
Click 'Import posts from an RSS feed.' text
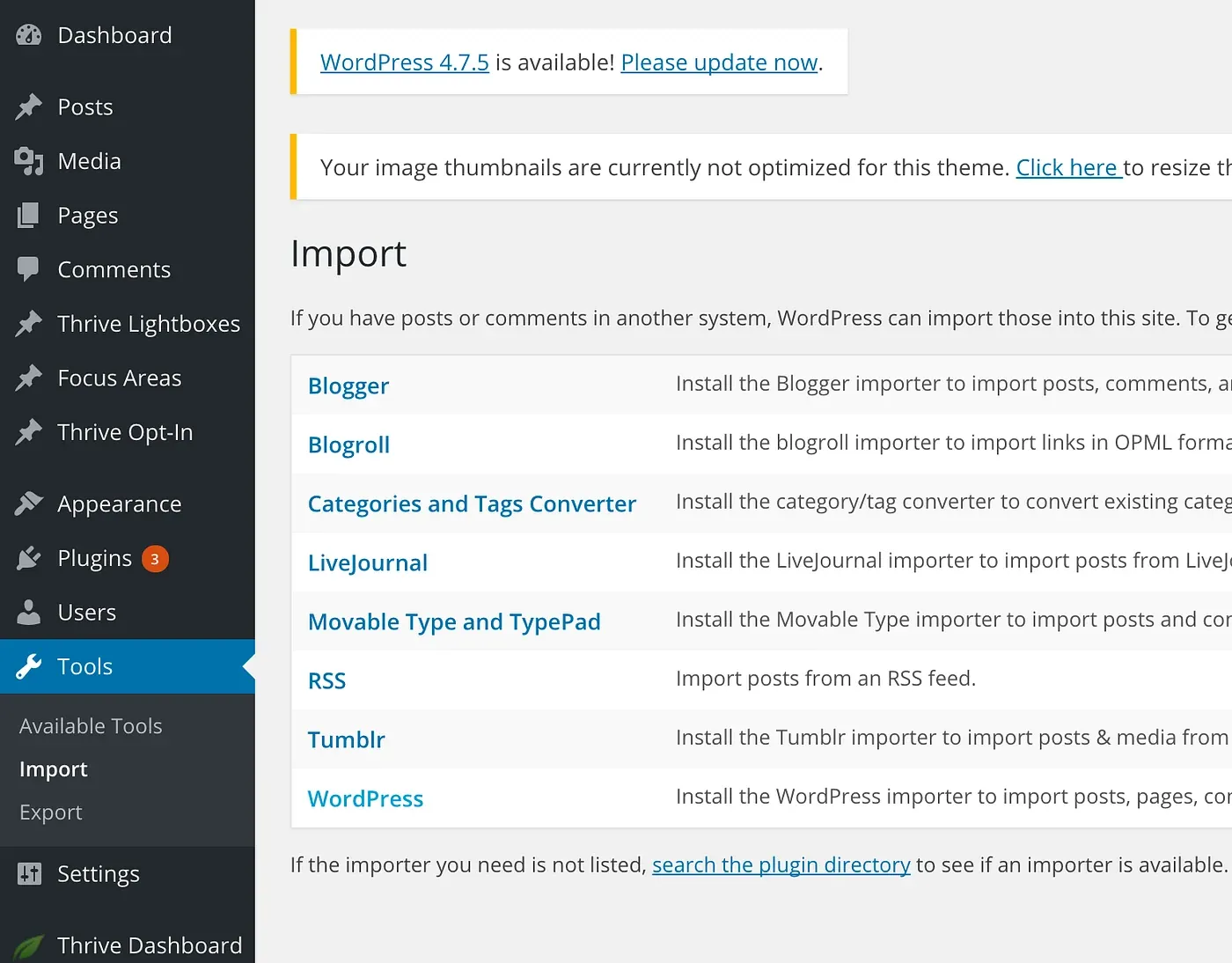(x=826, y=679)
